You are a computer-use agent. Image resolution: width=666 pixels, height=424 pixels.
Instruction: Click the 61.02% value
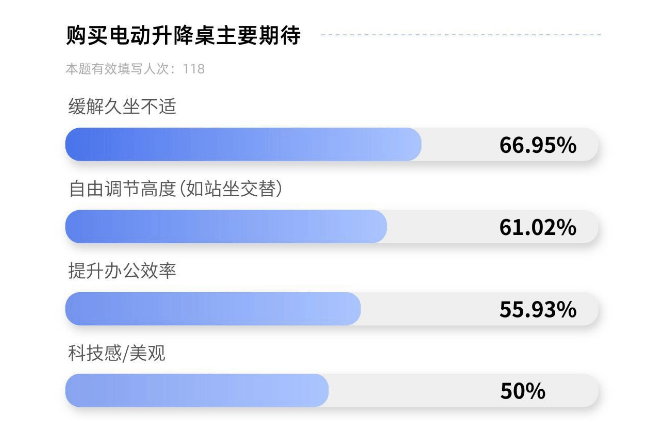click(537, 227)
